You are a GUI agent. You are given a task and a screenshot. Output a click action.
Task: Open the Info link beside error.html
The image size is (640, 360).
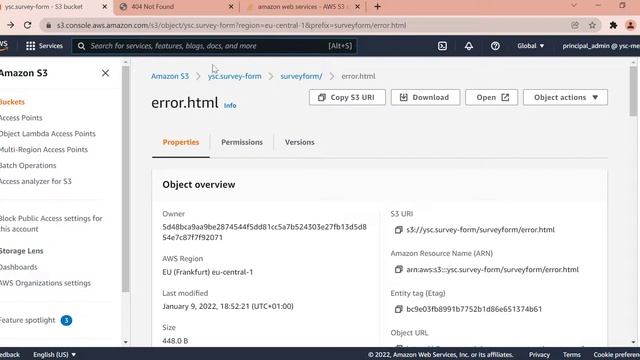230,105
